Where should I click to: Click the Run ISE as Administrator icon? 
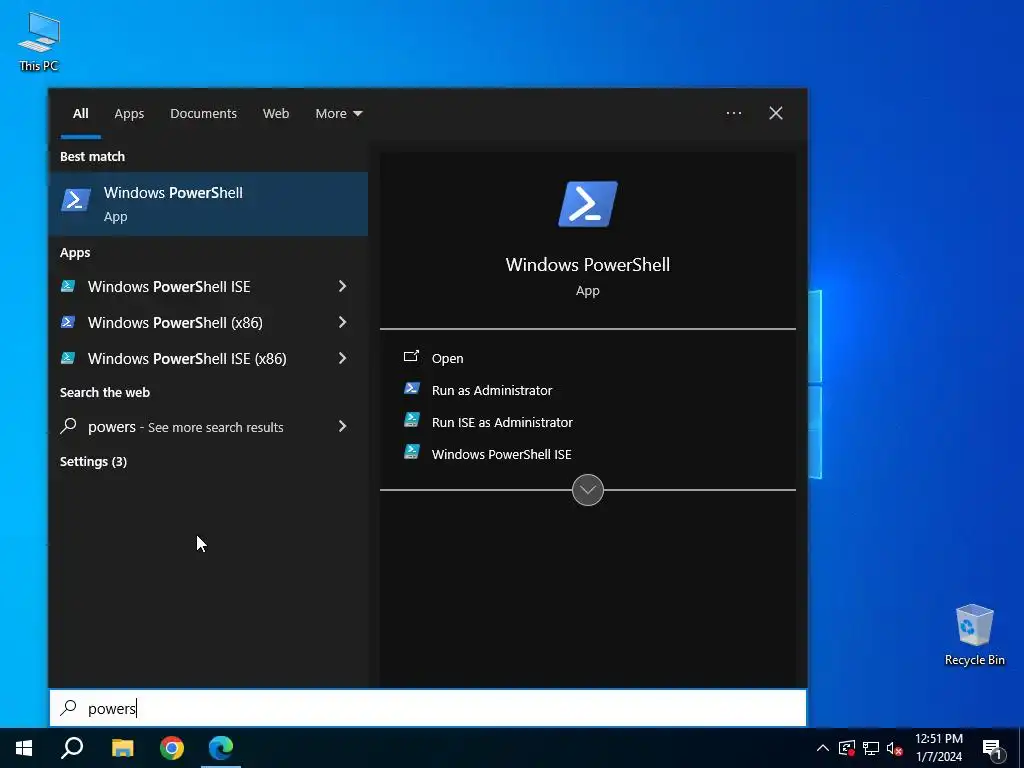pos(411,420)
